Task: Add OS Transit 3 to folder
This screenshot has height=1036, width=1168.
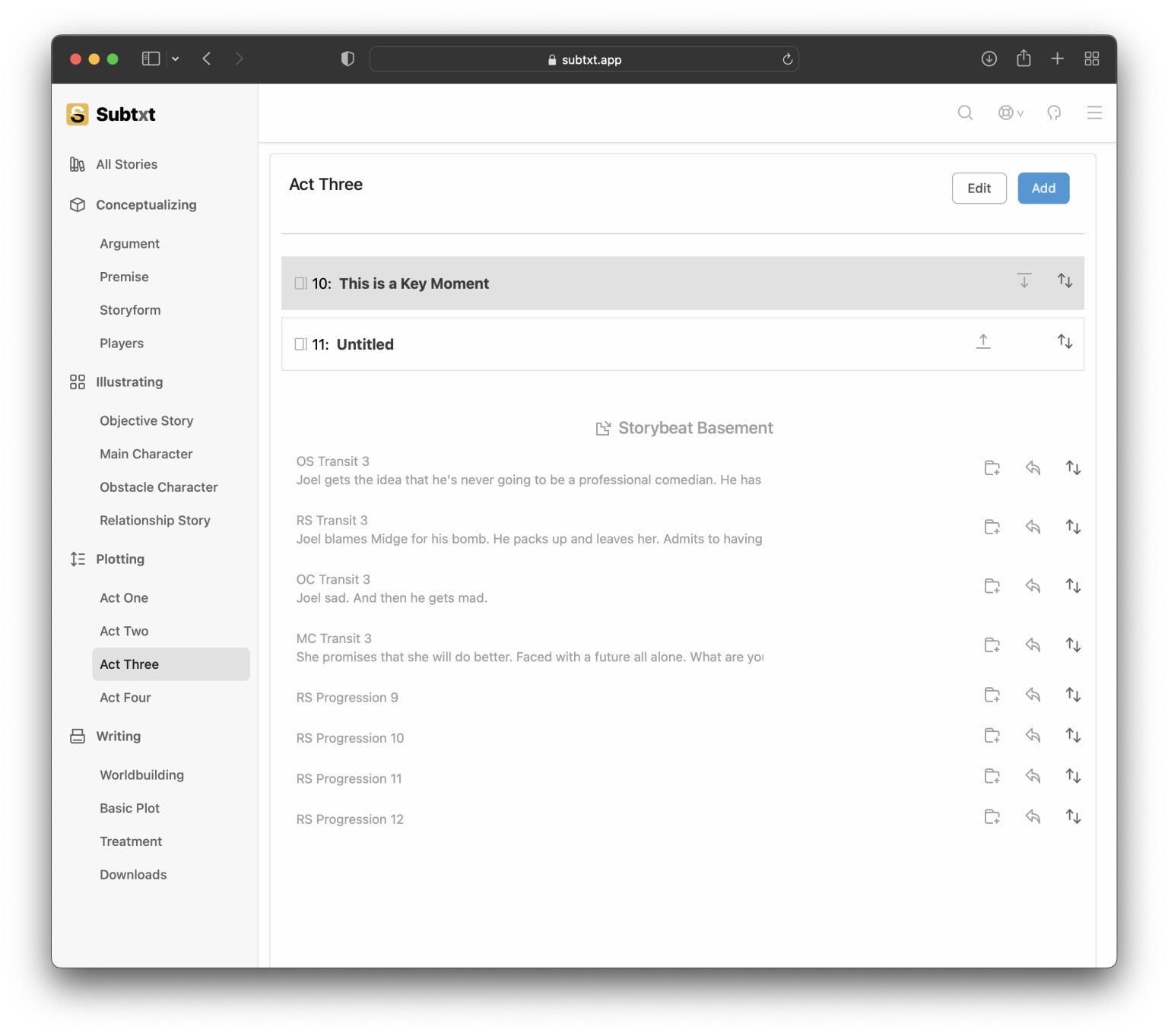Action: 992,467
